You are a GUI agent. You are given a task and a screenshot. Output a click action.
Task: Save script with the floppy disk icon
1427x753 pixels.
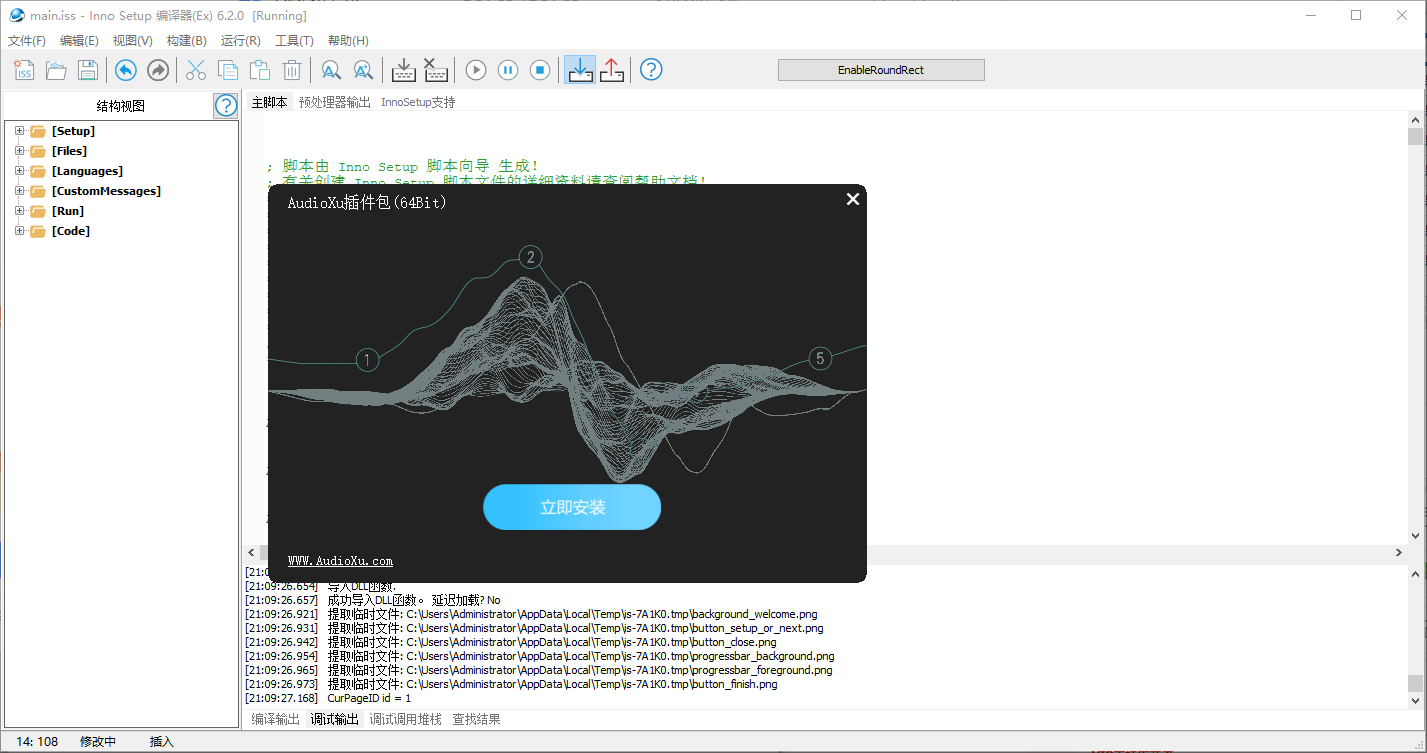pos(88,70)
